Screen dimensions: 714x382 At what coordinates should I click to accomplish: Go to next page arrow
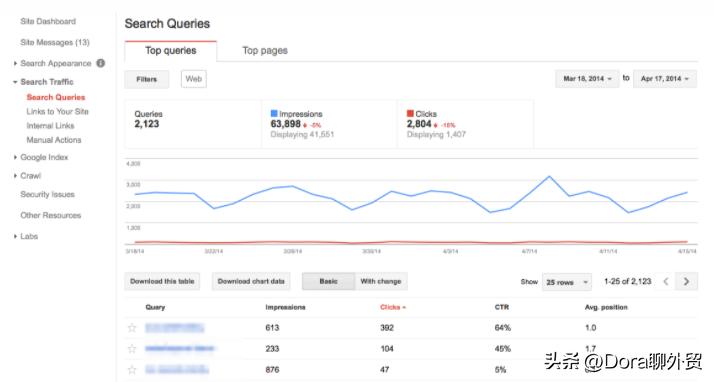[686, 282]
